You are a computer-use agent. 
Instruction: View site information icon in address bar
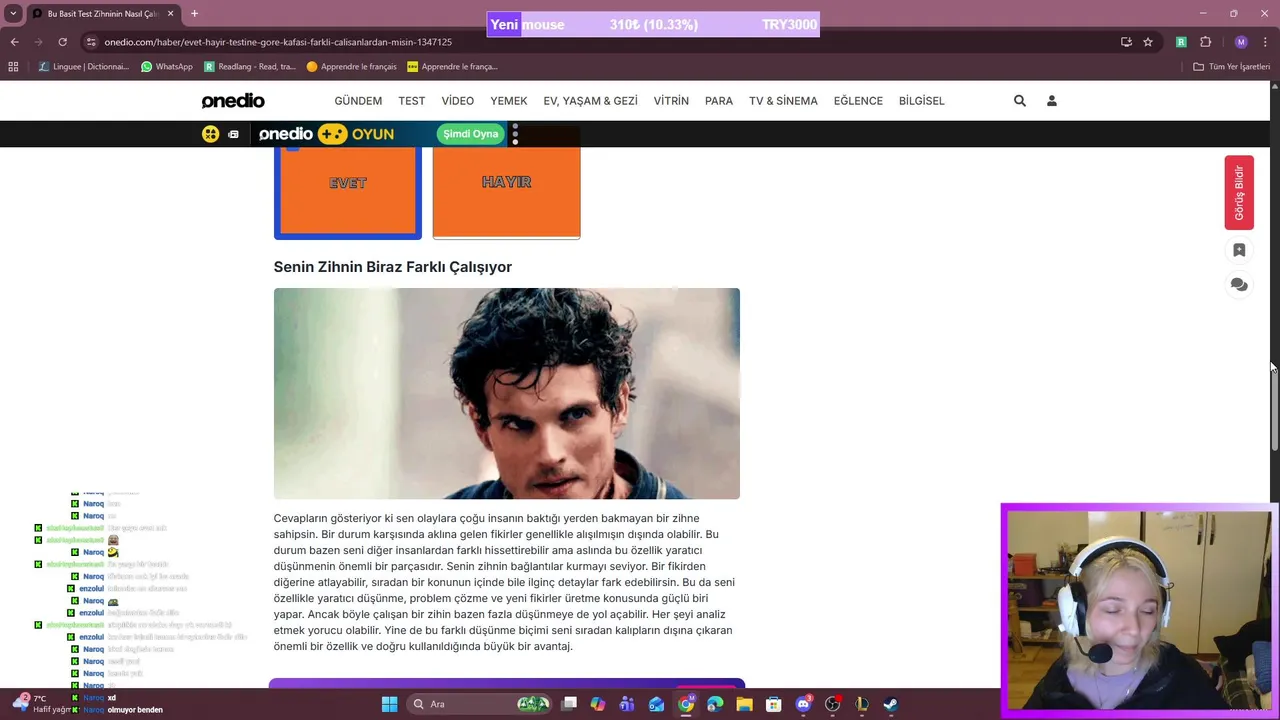point(91,42)
